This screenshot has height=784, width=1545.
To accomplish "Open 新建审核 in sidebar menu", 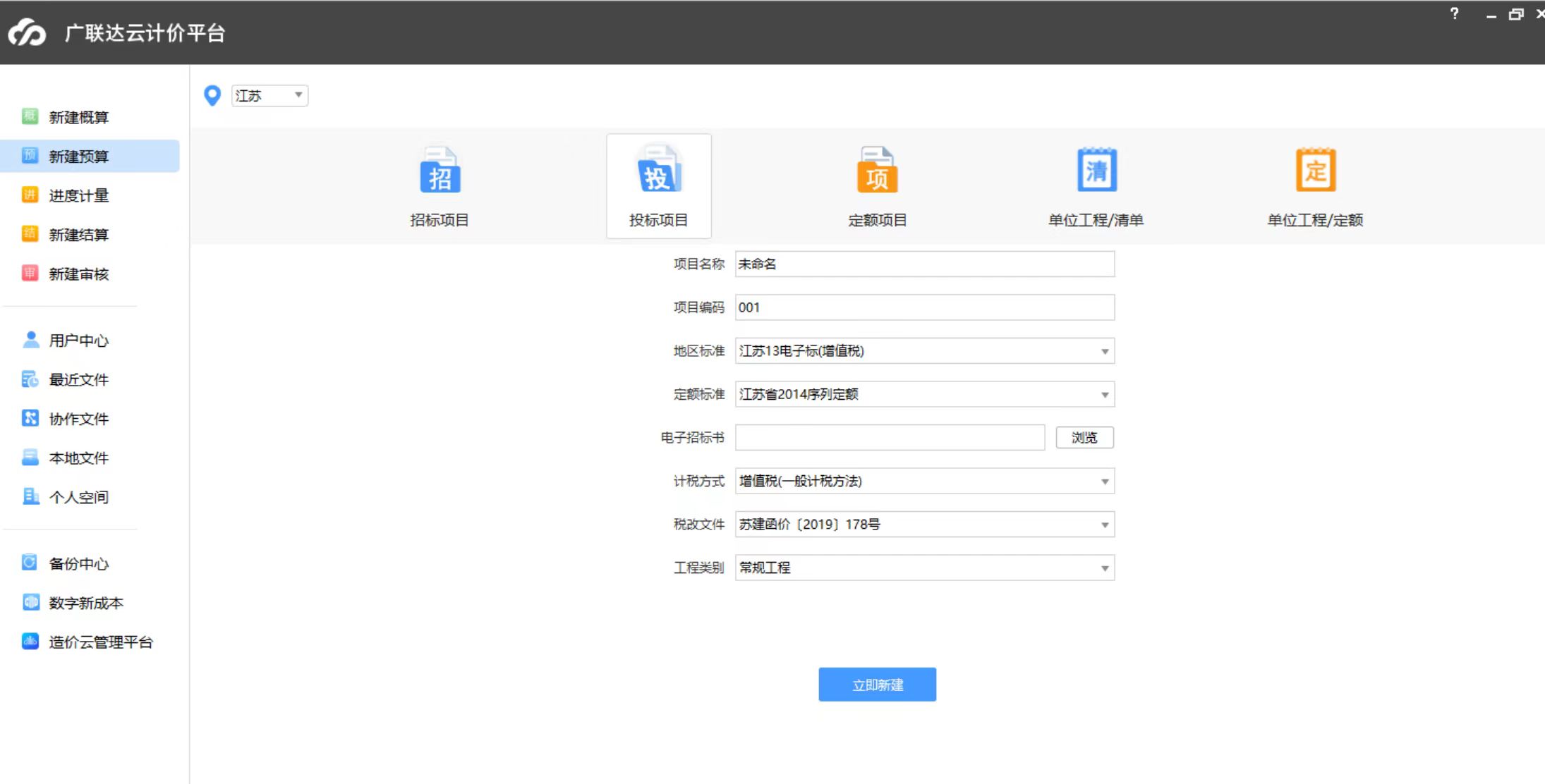I will click(x=79, y=274).
